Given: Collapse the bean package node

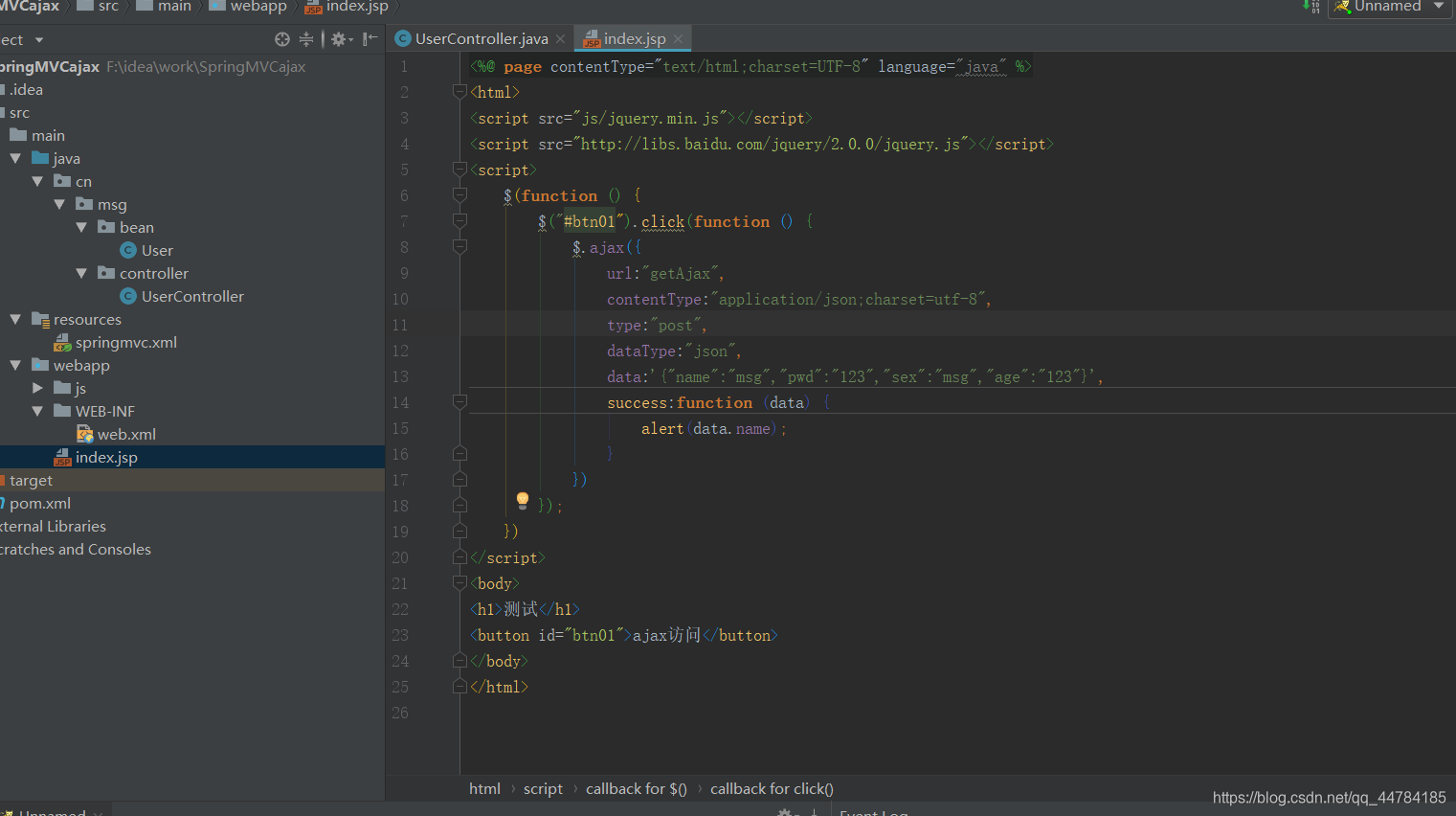Looking at the screenshot, I should coord(81,228).
